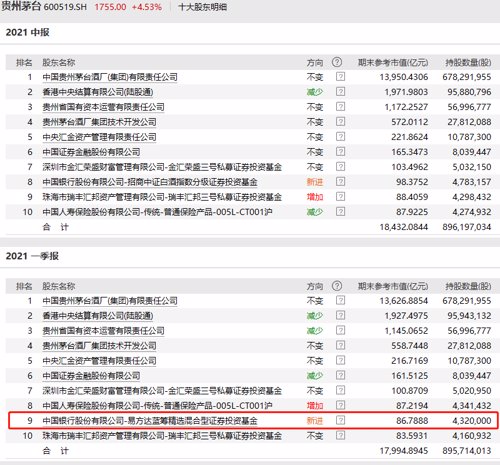Click 深圳市金汇荣盛 fund name in 中报 table

(162, 167)
